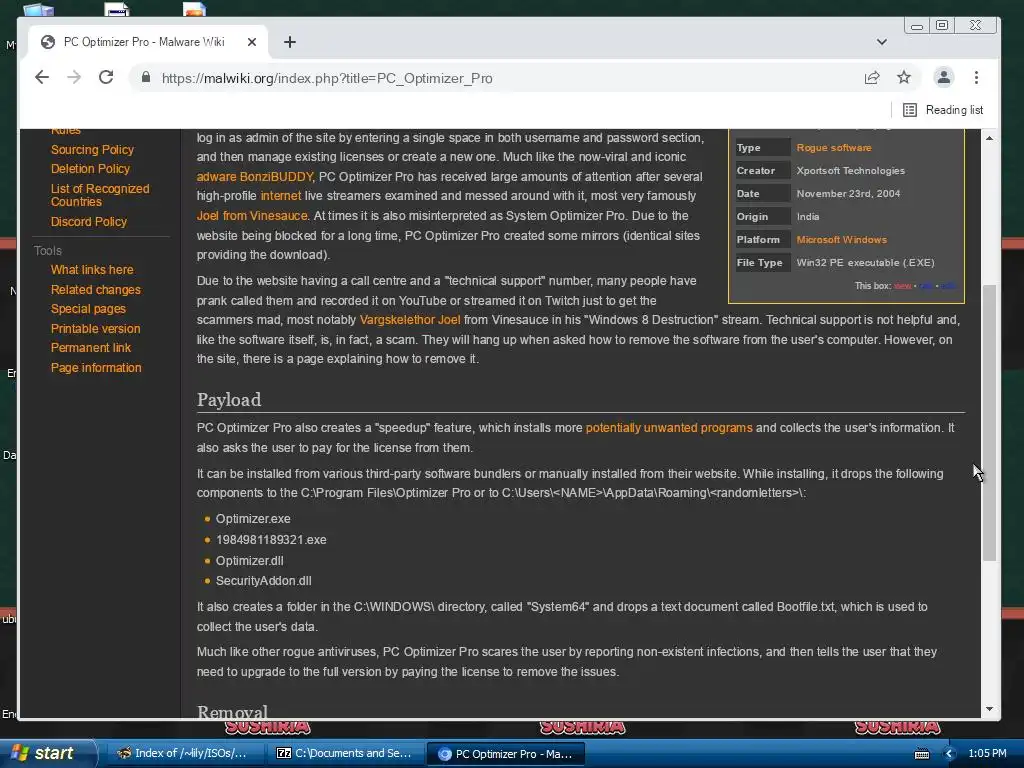Click the browser forward arrow

pyautogui.click(x=74, y=78)
